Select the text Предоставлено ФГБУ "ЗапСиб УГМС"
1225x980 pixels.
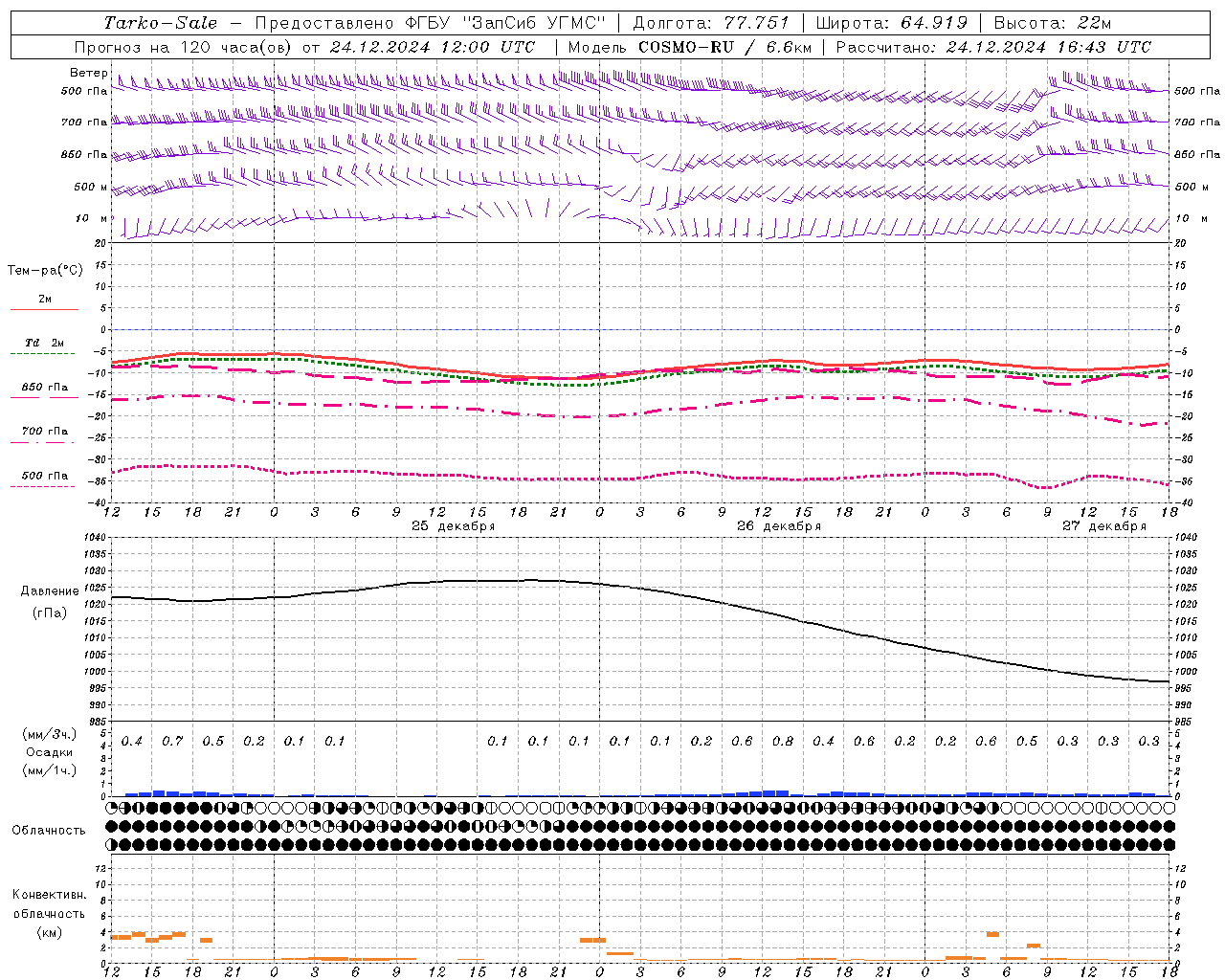click(431, 23)
